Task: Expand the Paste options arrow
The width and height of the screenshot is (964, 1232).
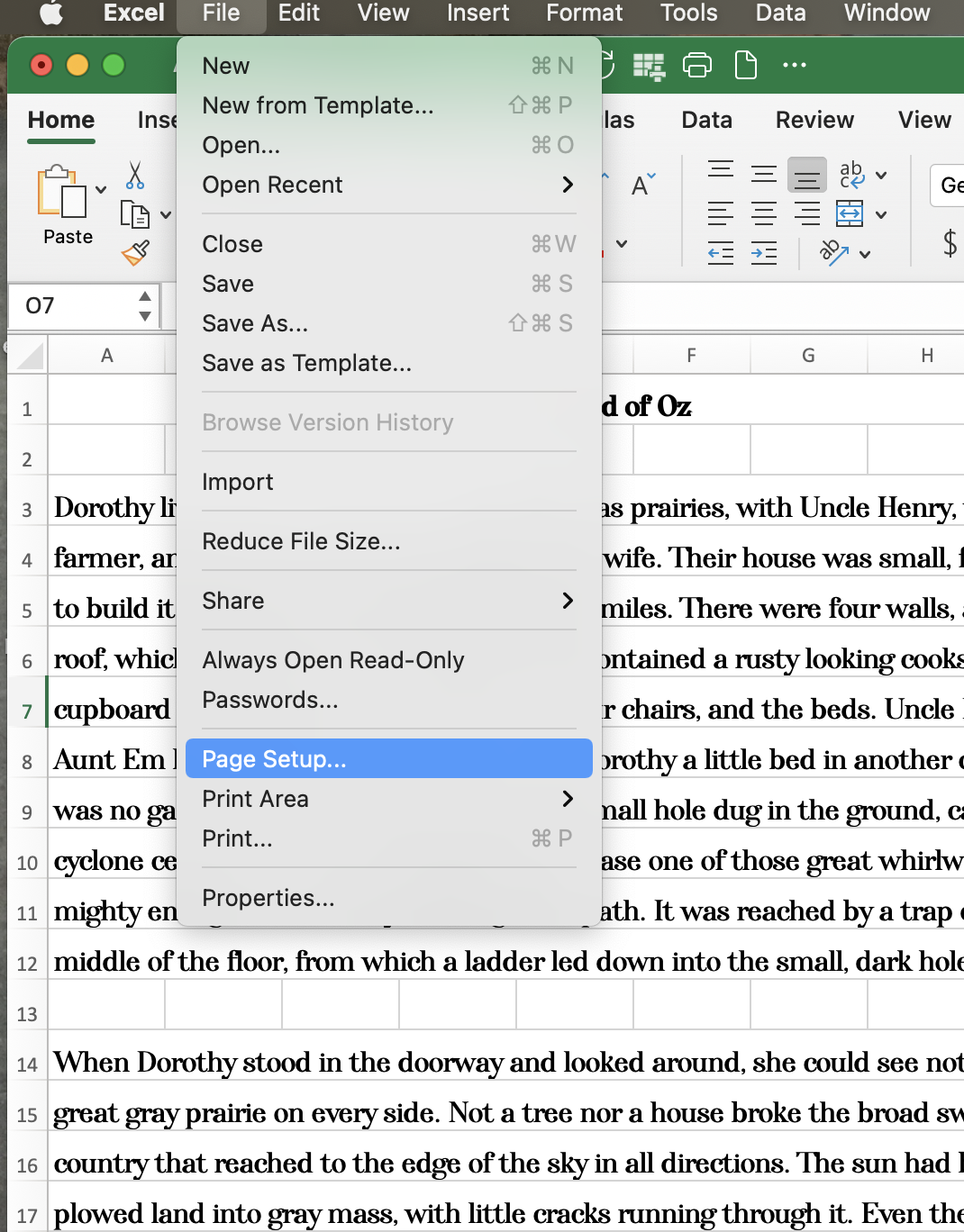Action: (101, 190)
